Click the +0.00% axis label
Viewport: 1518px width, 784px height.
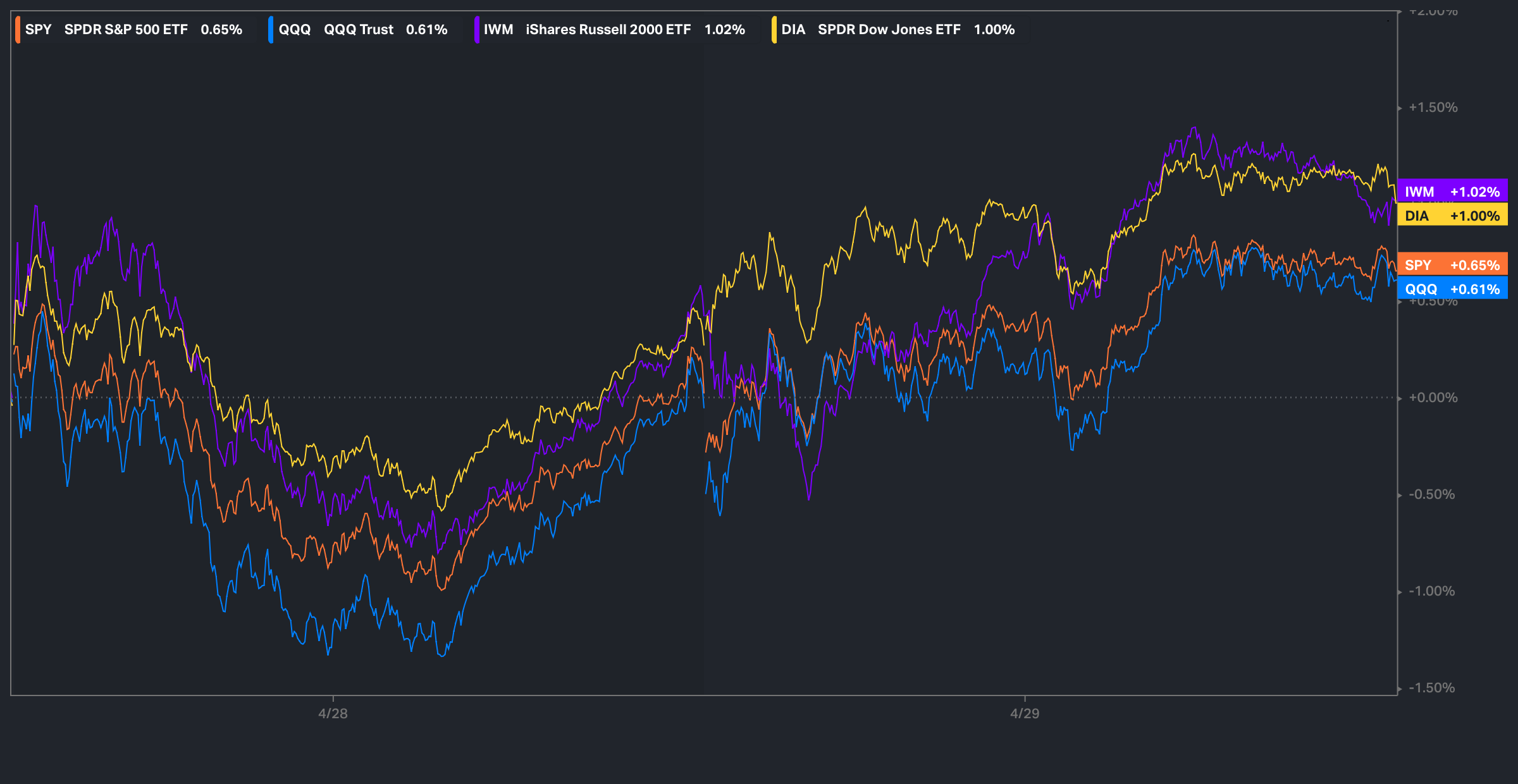pos(1433,398)
